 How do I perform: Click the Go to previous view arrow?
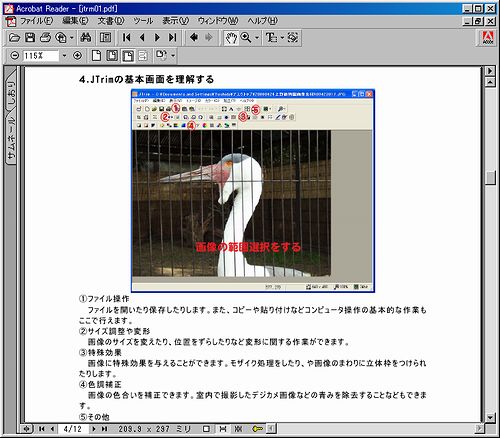[194, 37]
